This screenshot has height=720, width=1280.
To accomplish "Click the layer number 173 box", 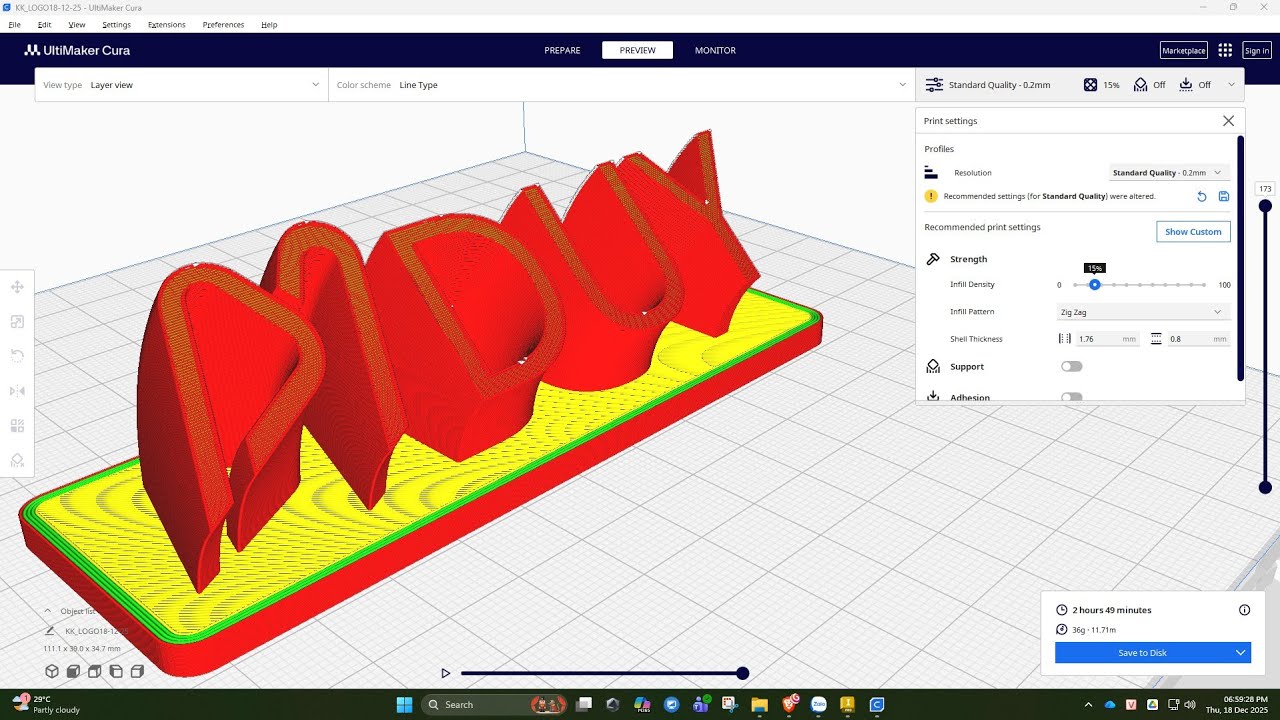I will [1265, 189].
